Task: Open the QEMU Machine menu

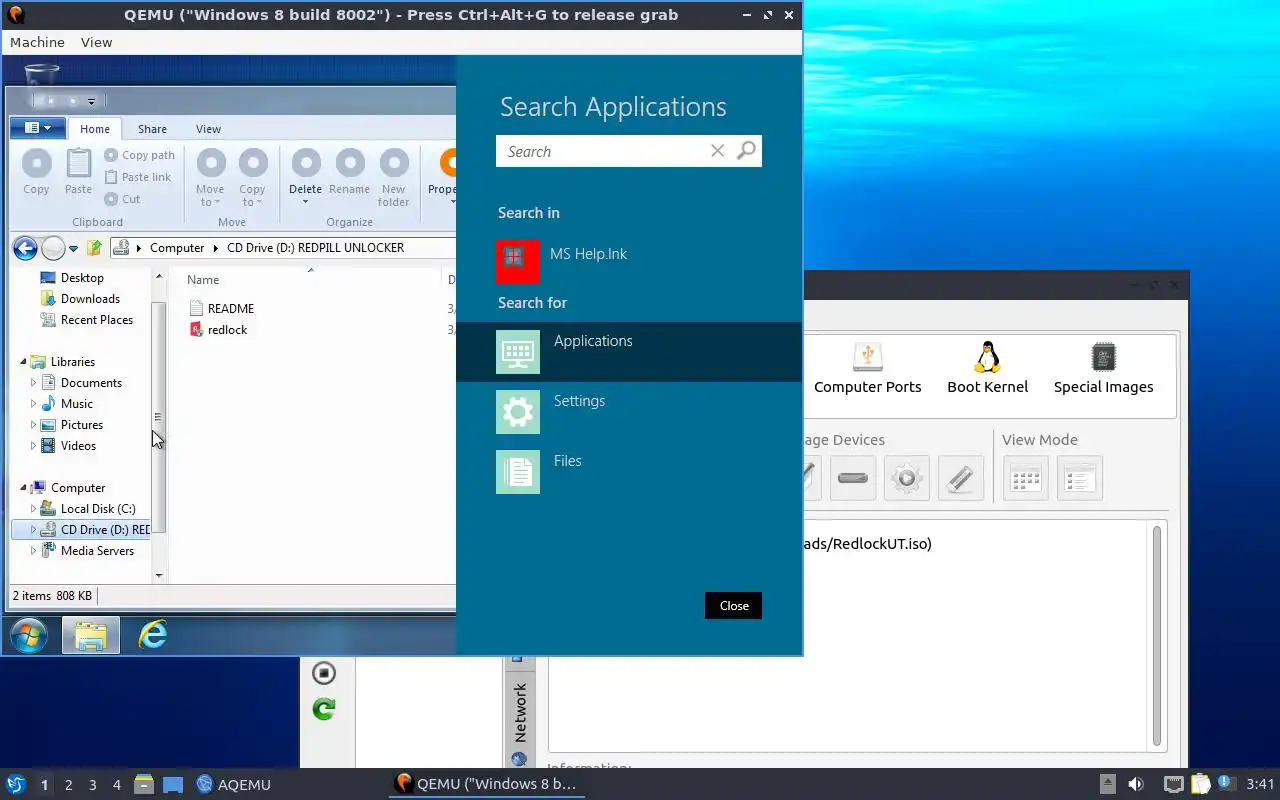Action: click(37, 42)
